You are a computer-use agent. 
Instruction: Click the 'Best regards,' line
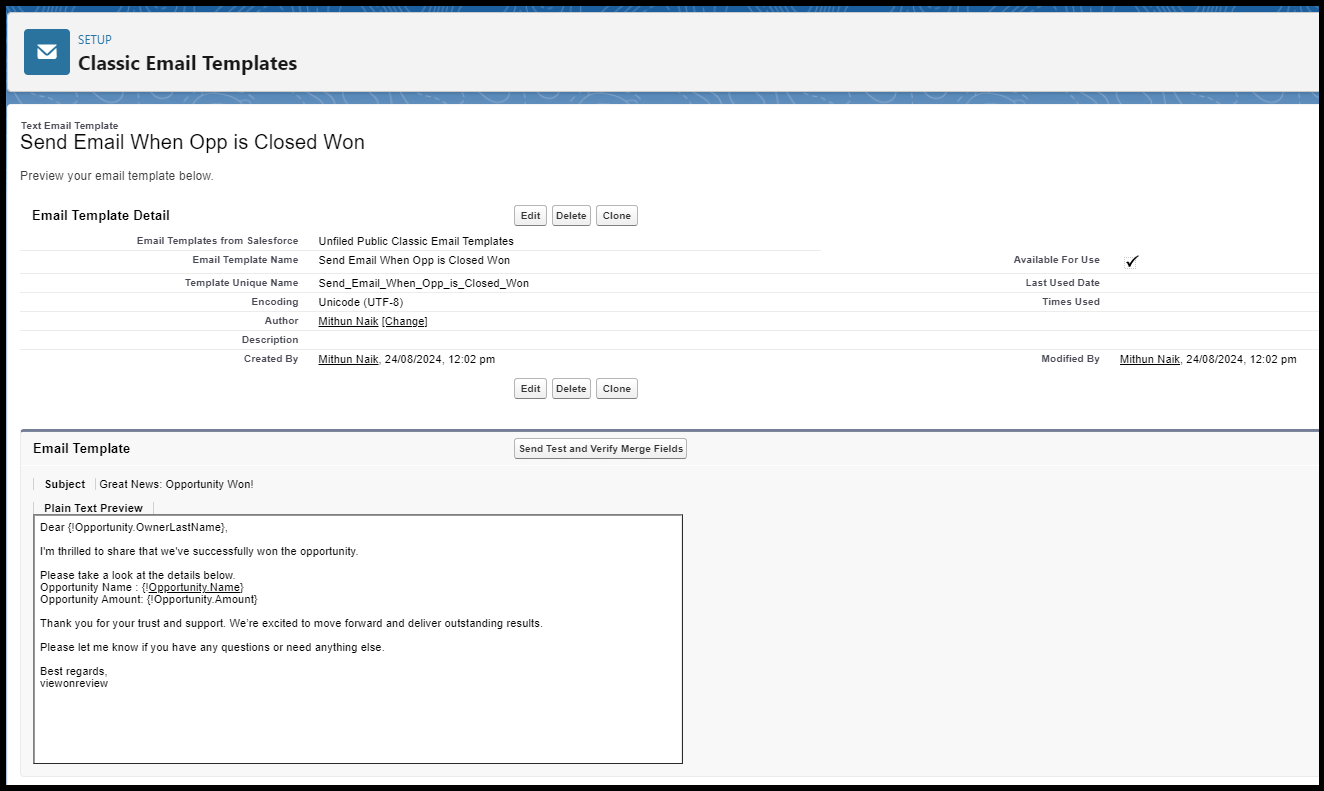[73, 671]
